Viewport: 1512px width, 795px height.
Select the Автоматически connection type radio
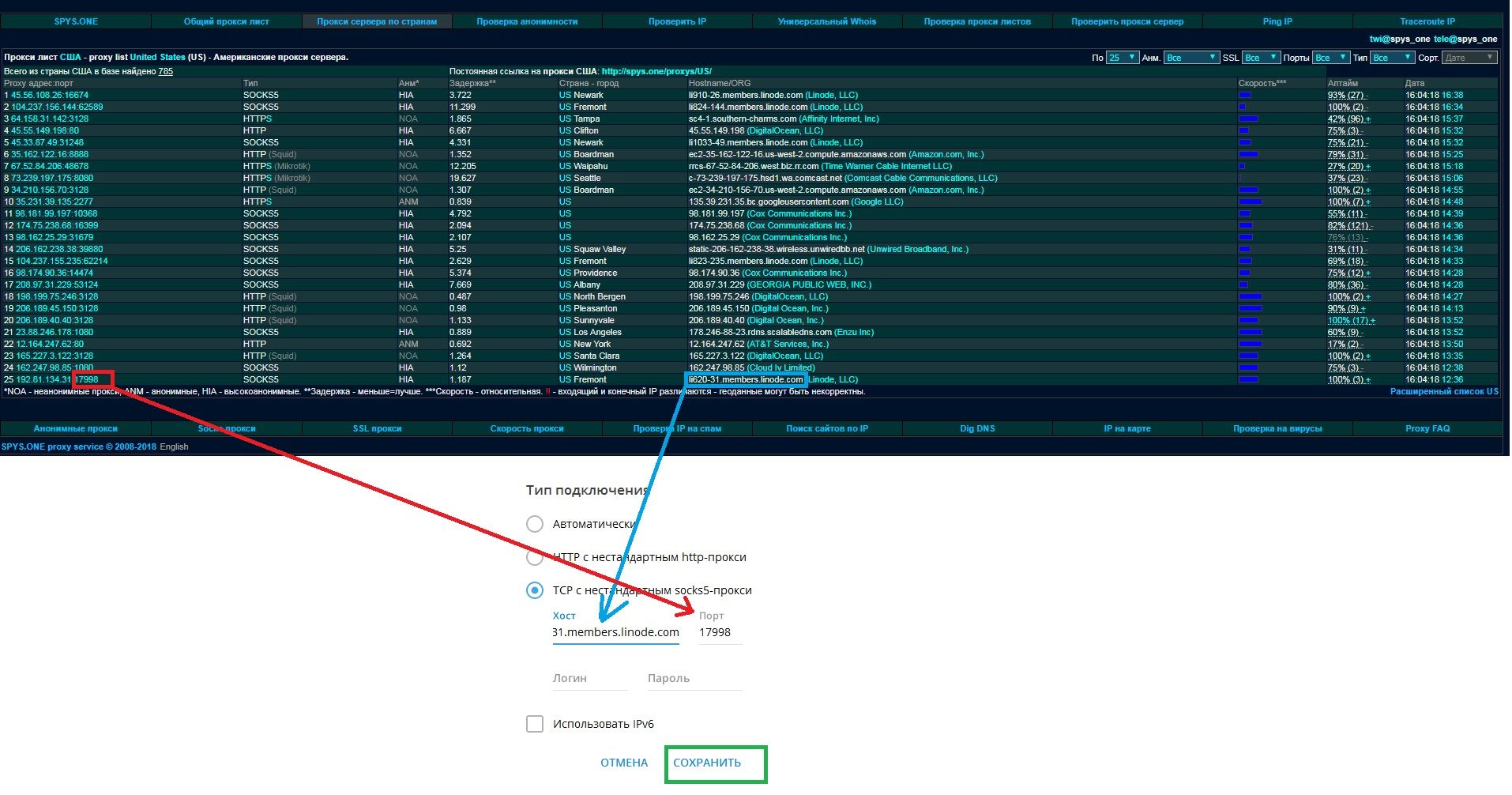click(535, 524)
